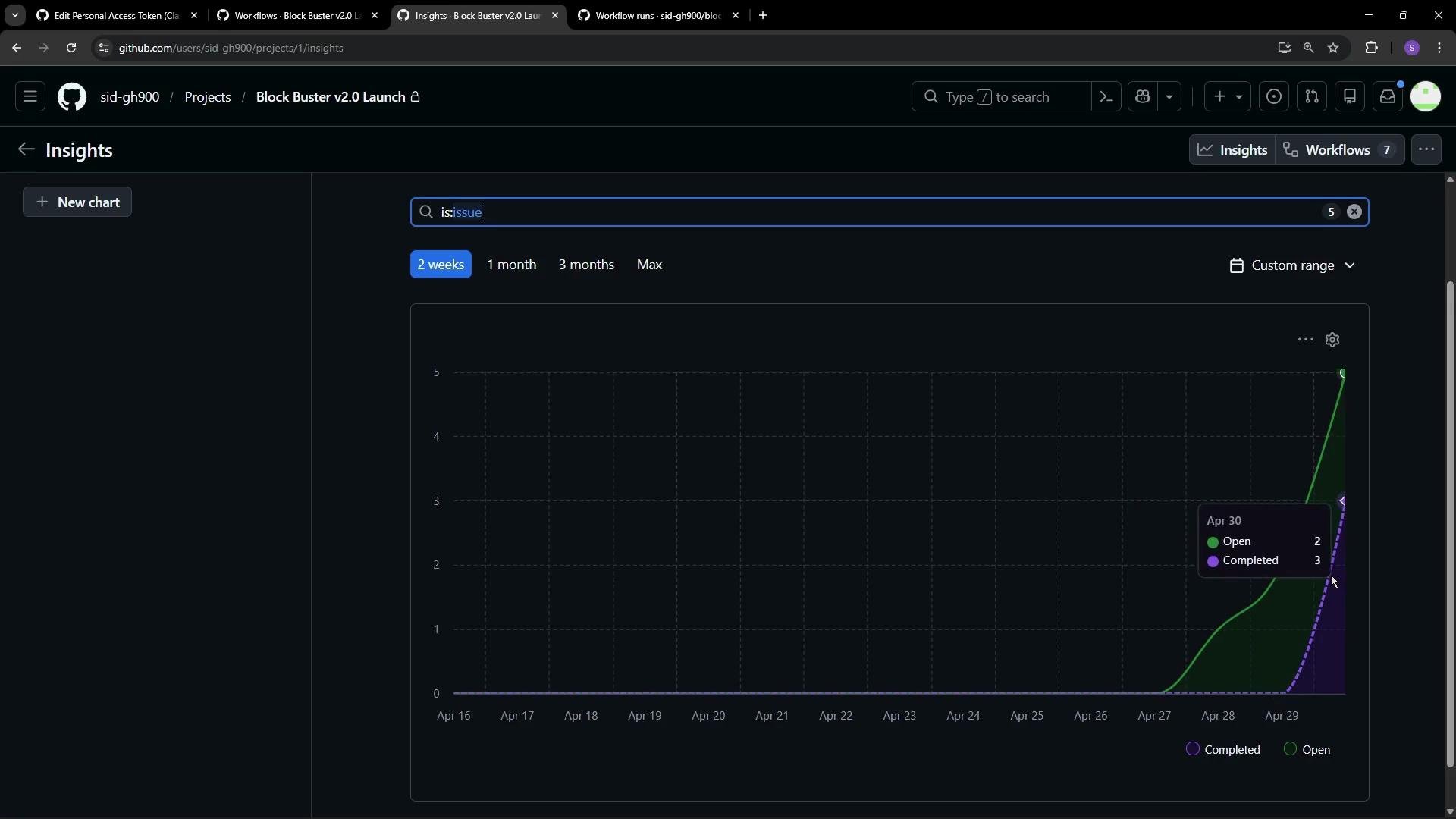Select the 2 weeks time range
This screenshot has height=819, width=1456.
(441, 265)
